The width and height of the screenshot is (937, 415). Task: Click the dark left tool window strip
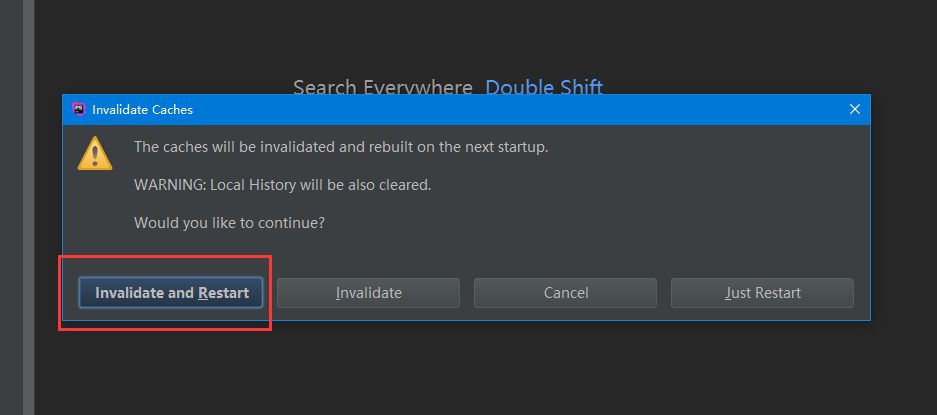[x=11, y=208]
